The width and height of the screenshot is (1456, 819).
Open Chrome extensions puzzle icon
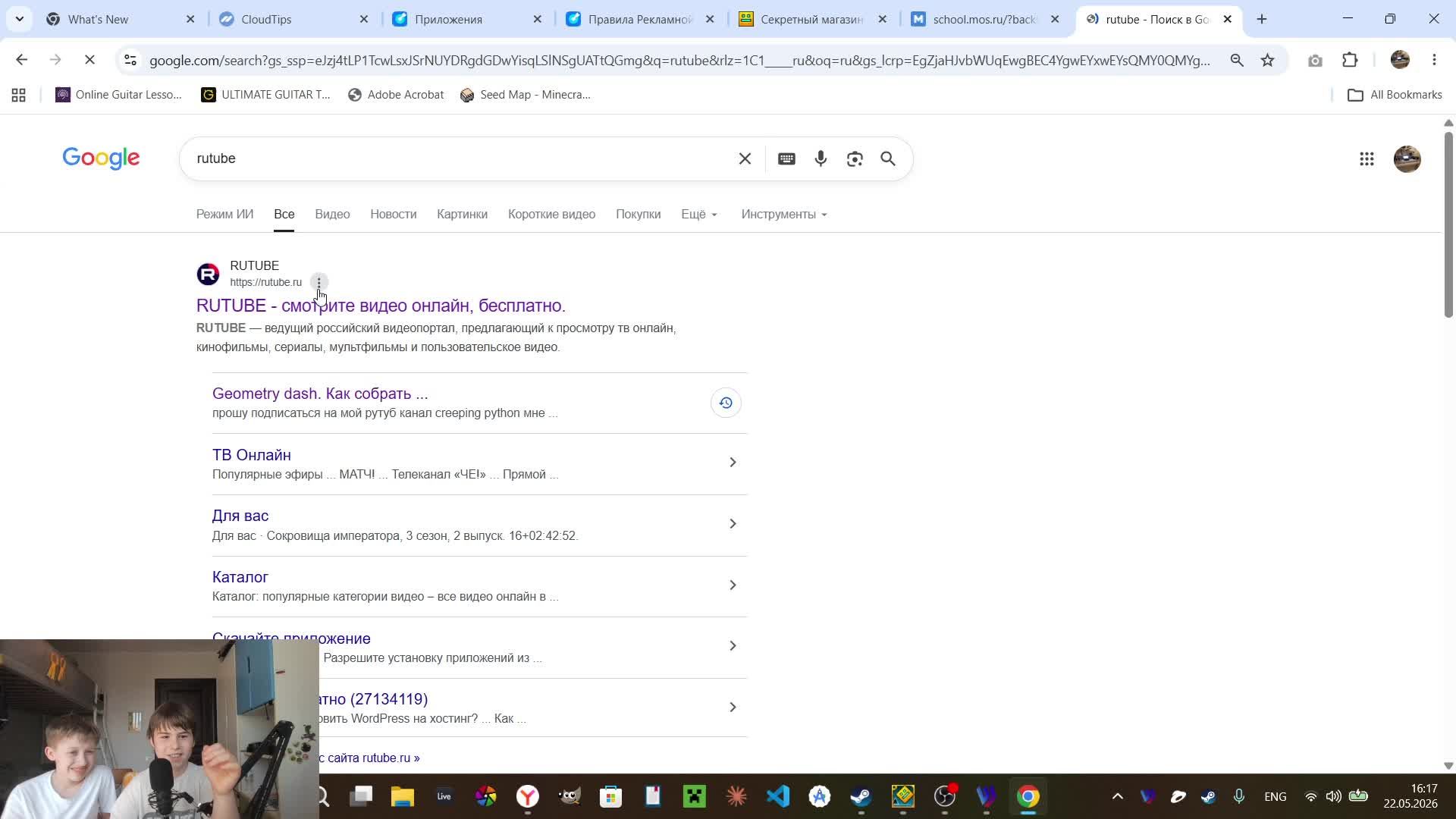click(1350, 60)
